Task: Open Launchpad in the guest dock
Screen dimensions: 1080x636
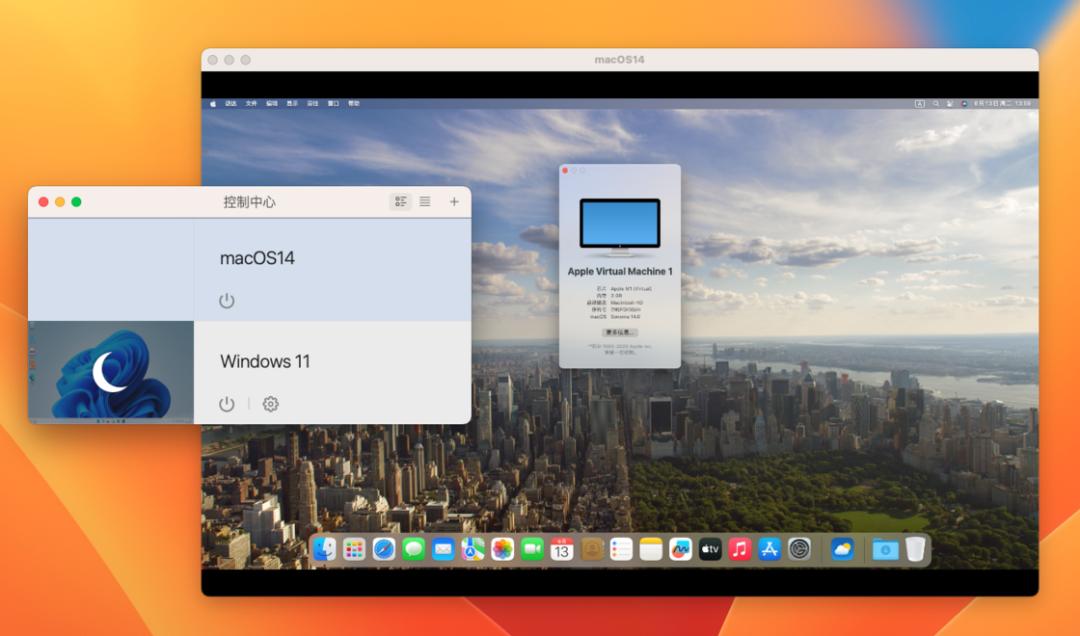Action: (x=354, y=549)
